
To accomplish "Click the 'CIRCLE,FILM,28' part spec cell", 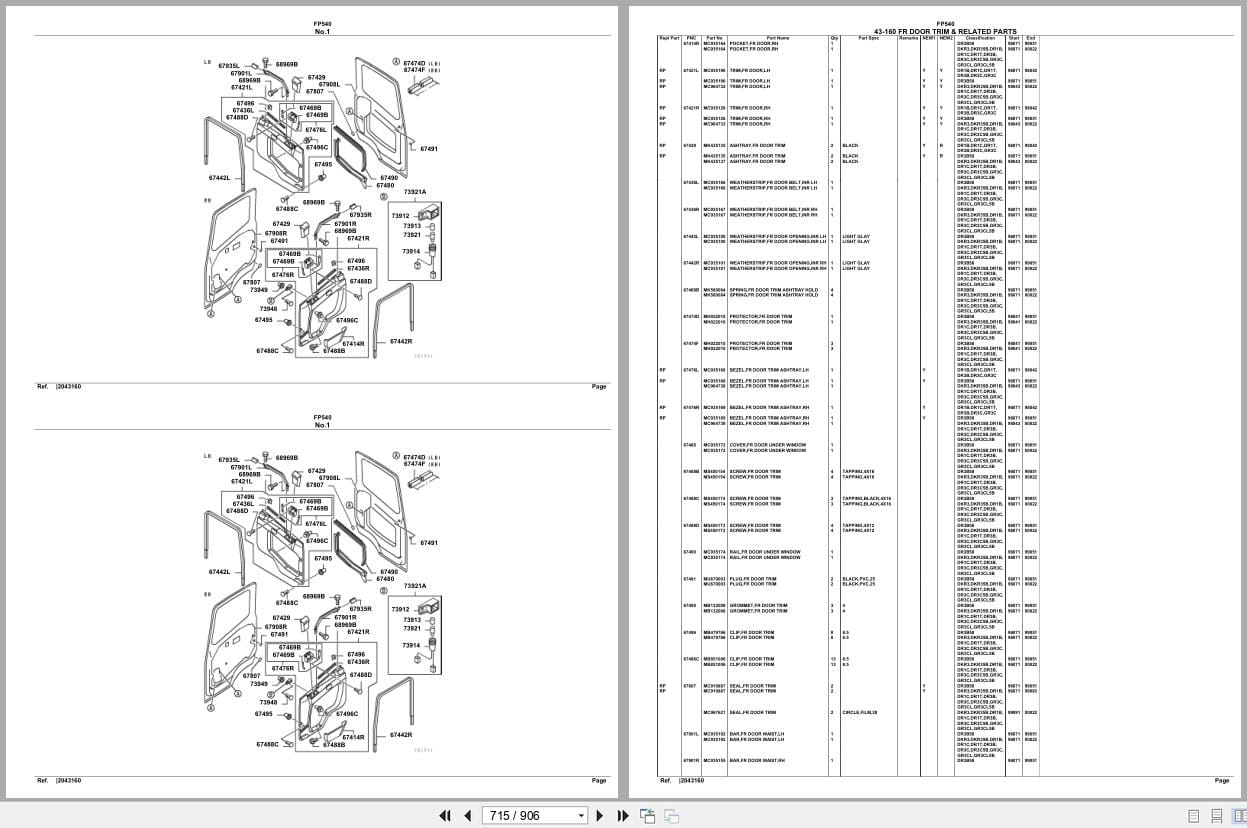I will [859, 712].
